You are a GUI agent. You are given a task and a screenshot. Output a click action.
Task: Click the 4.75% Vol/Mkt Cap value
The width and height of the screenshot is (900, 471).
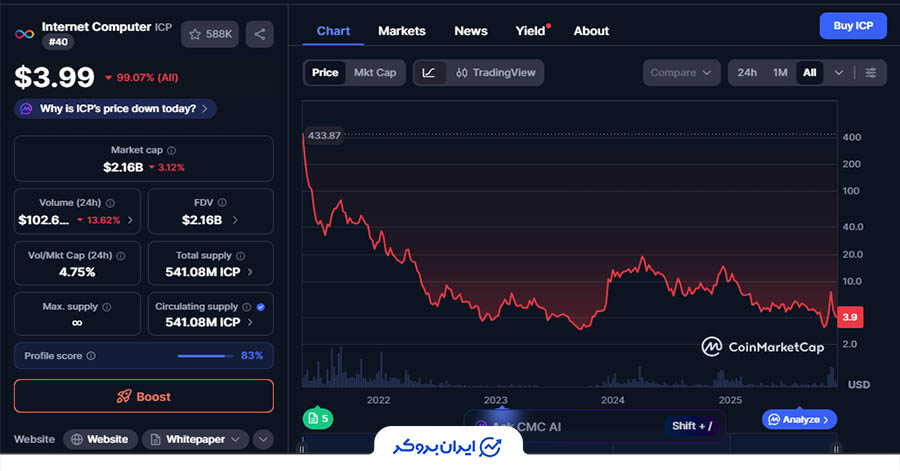[77, 272]
